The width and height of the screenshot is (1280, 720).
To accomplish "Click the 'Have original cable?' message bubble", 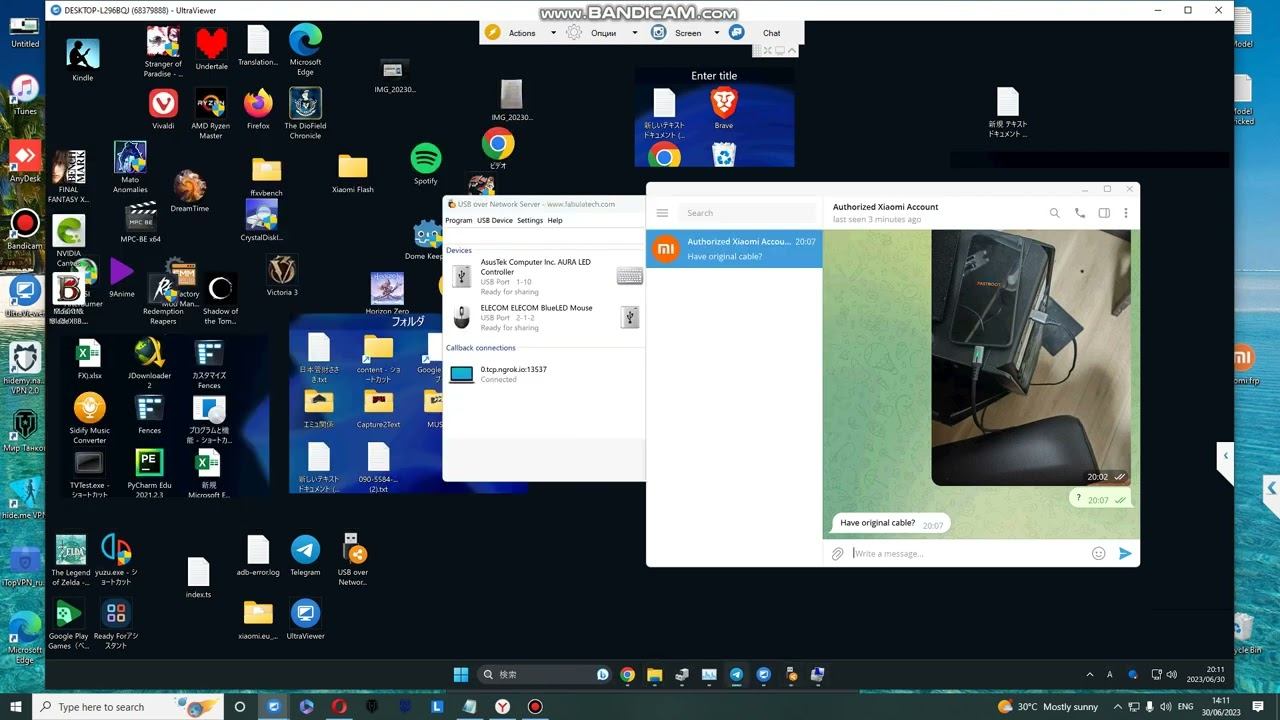I will point(891,523).
